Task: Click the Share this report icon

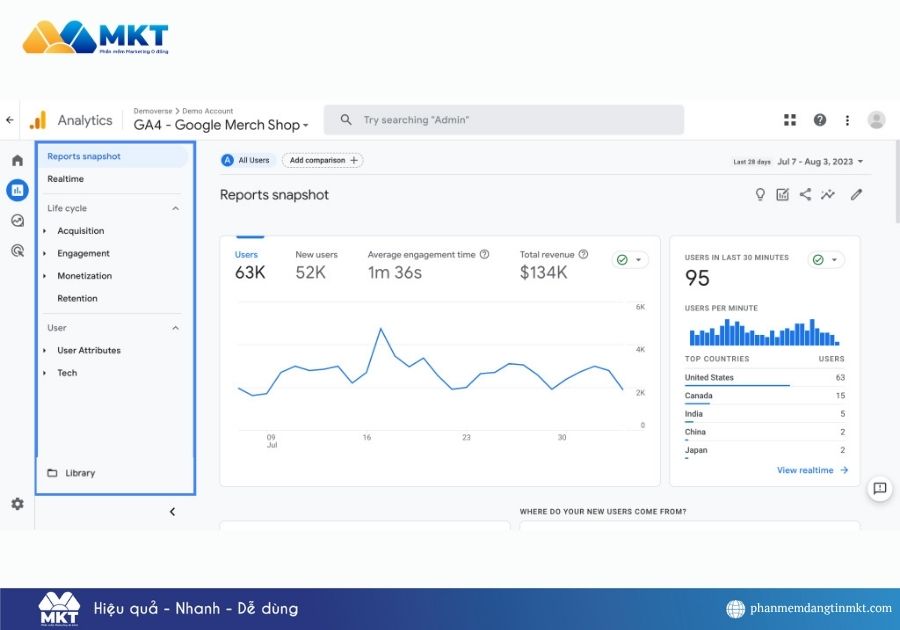Action: pos(805,195)
